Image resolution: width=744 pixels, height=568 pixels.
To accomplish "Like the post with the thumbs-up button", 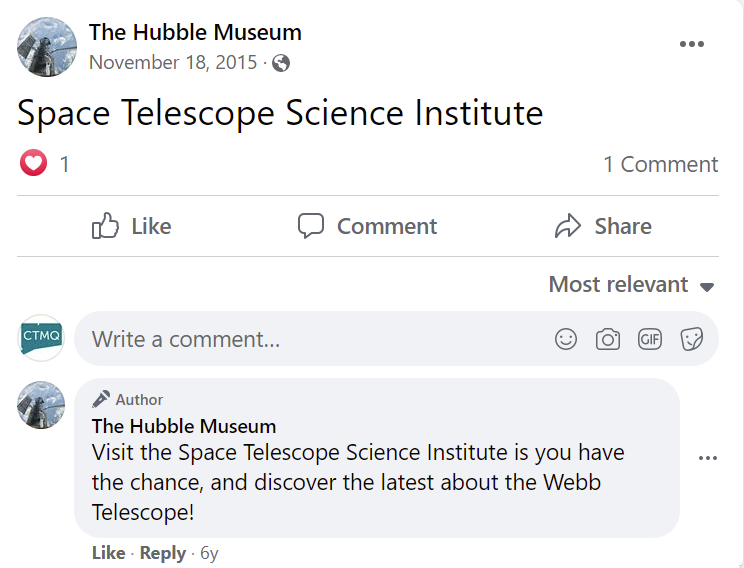I will click(132, 226).
